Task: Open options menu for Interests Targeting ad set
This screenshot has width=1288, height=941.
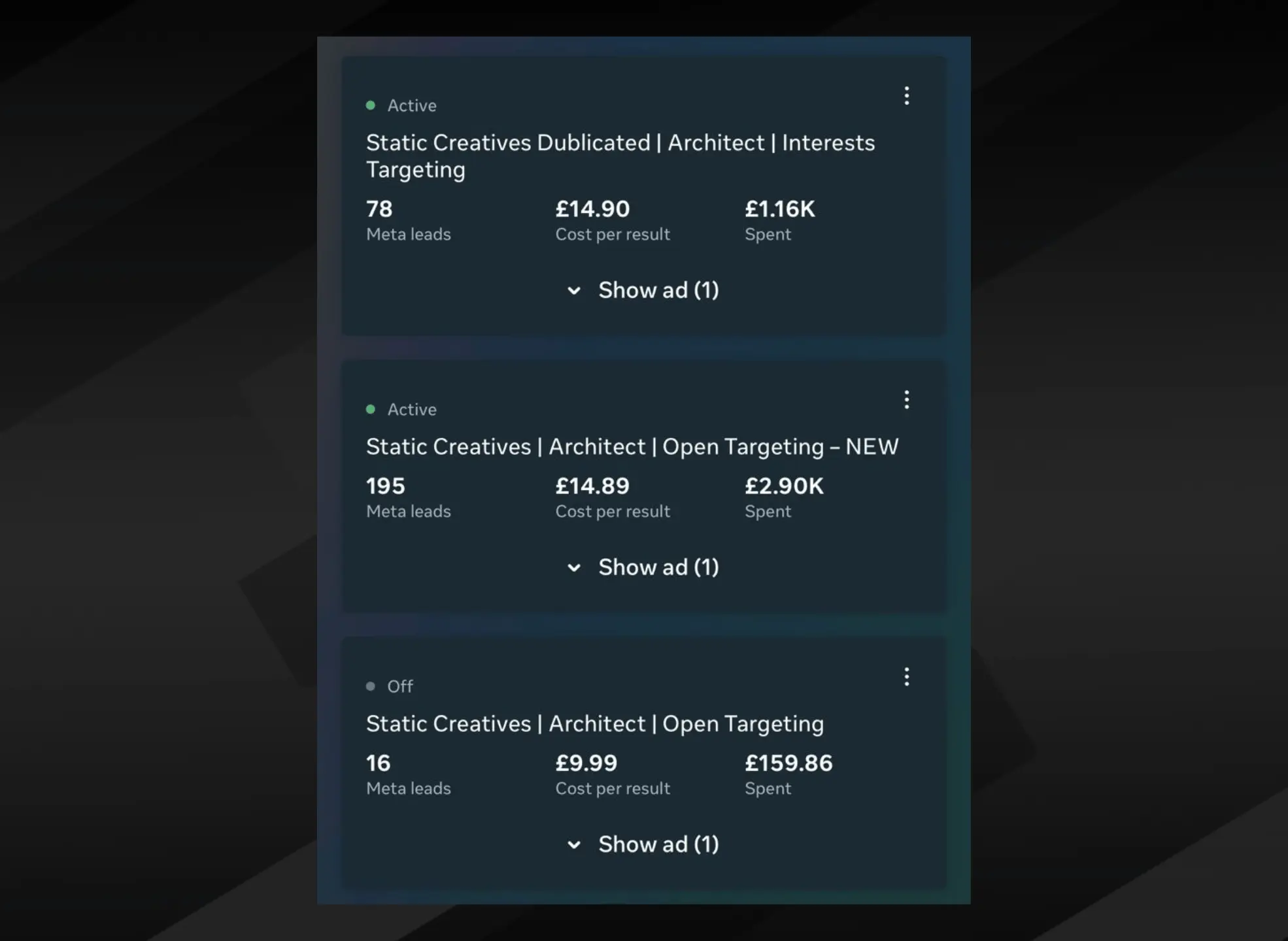Action: tap(906, 96)
